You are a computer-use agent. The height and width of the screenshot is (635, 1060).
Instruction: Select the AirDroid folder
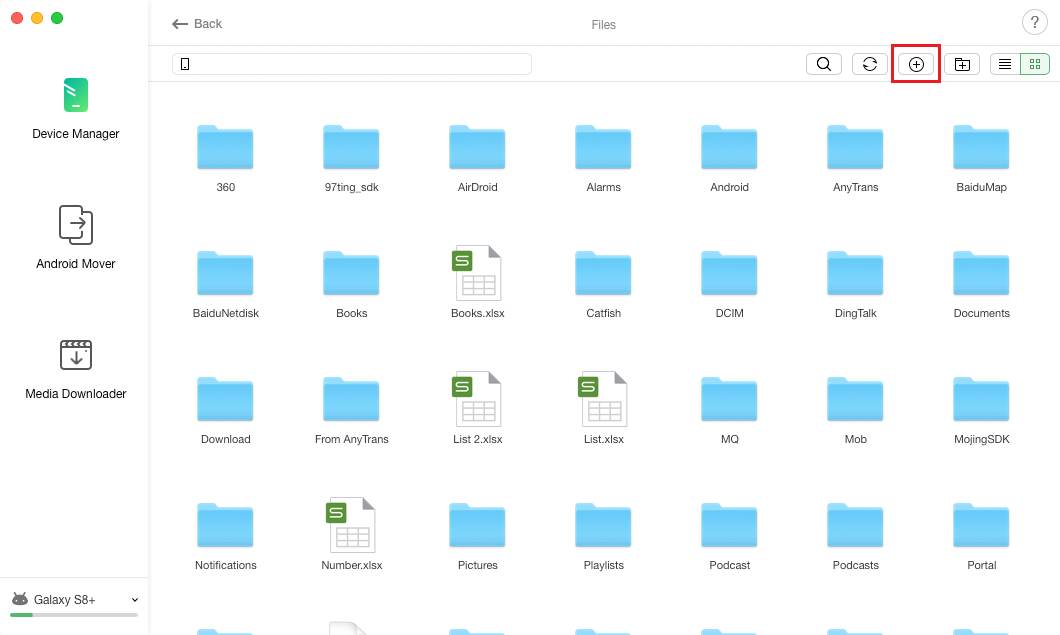point(477,147)
